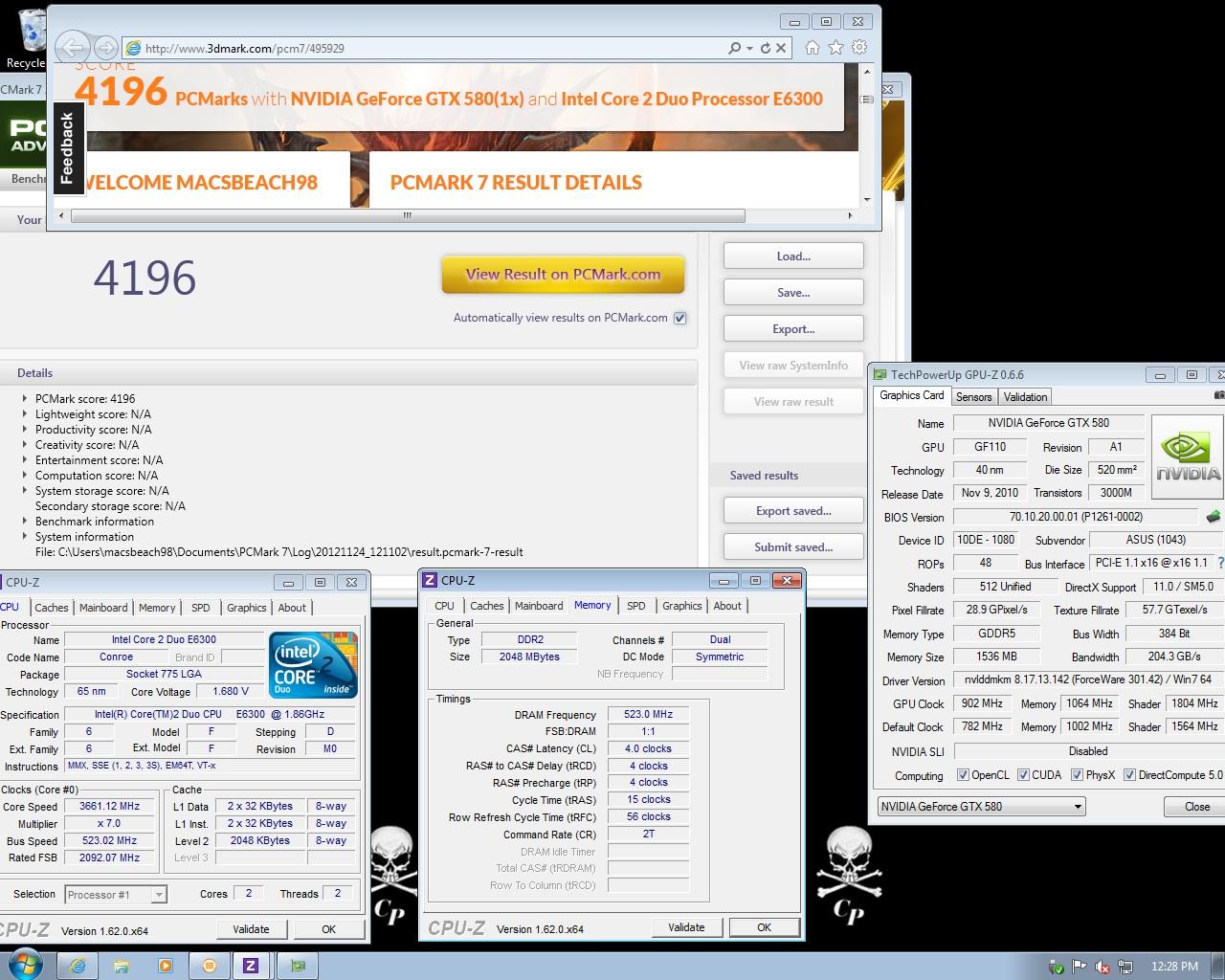Expand the Benchmark information row
1225x980 pixels.
(x=25, y=521)
